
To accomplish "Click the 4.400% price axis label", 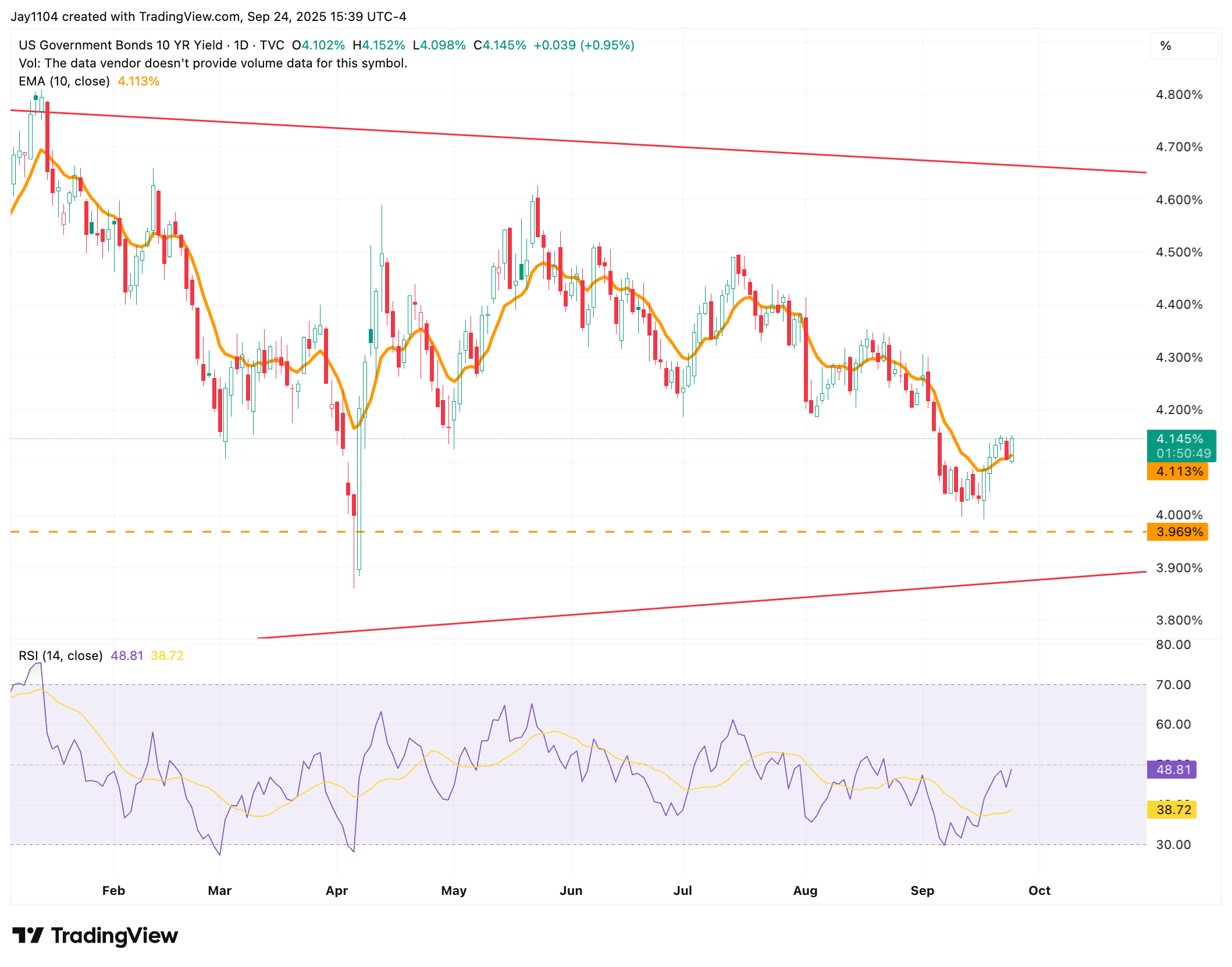I will (1179, 305).
